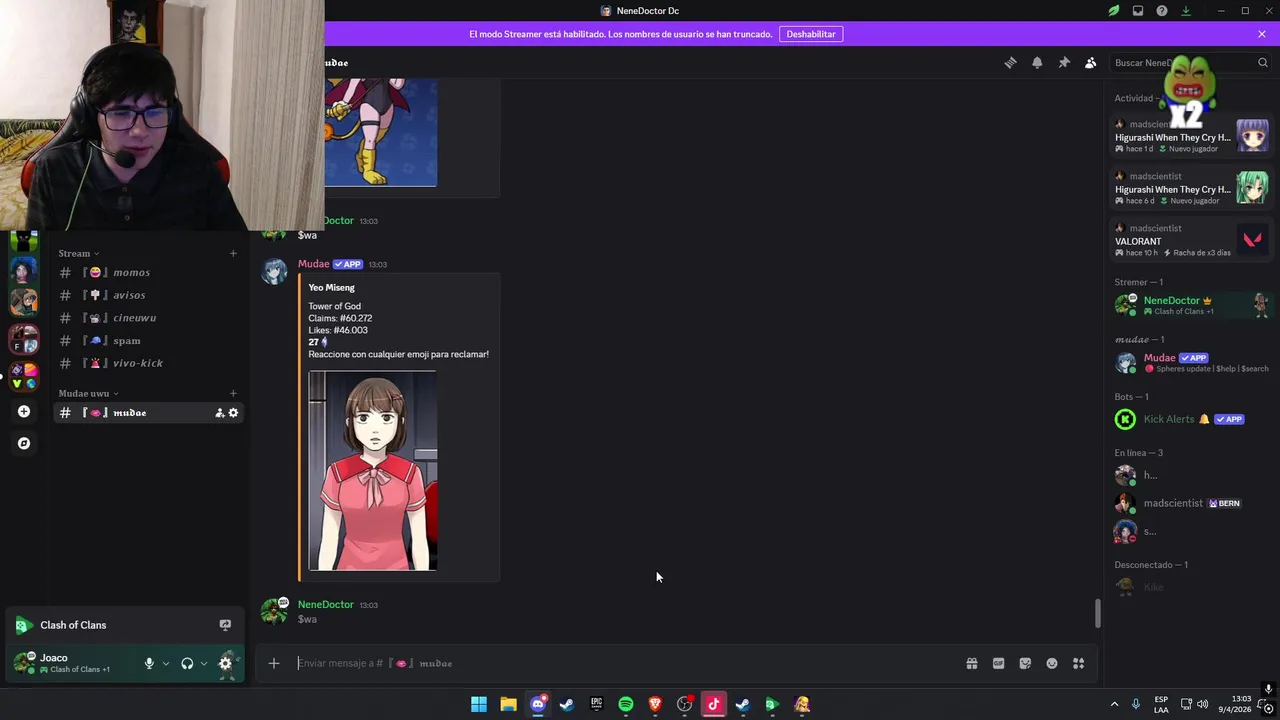This screenshot has width=1280, height=720.
Task: Open Brave browser from taskbar
Action: [x=655, y=704]
